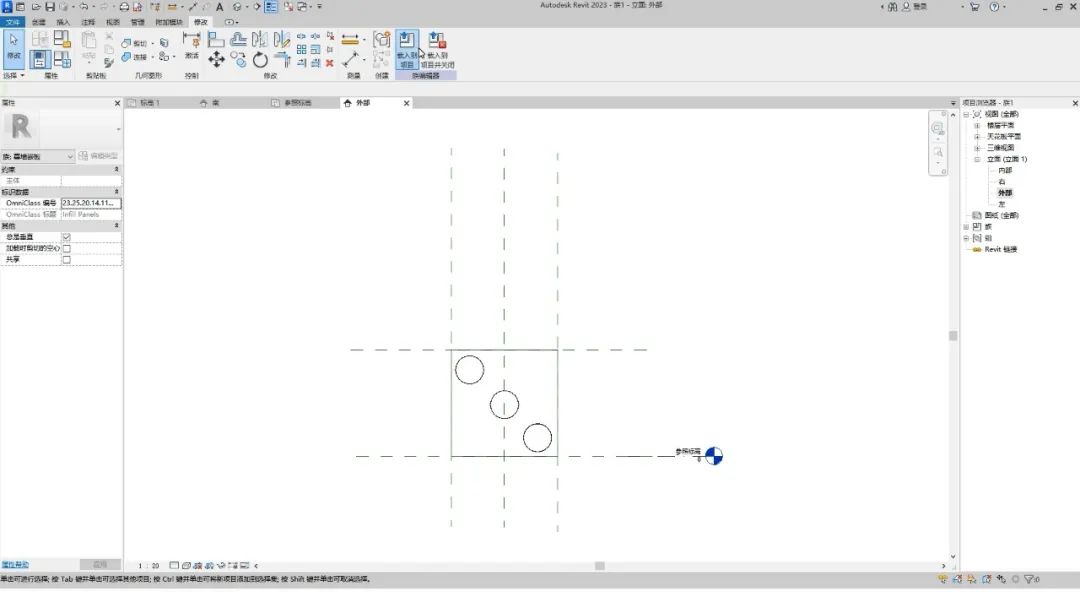Collapse the Elevations (Elevation 1) node
The width and height of the screenshot is (1080, 608).
point(977,159)
